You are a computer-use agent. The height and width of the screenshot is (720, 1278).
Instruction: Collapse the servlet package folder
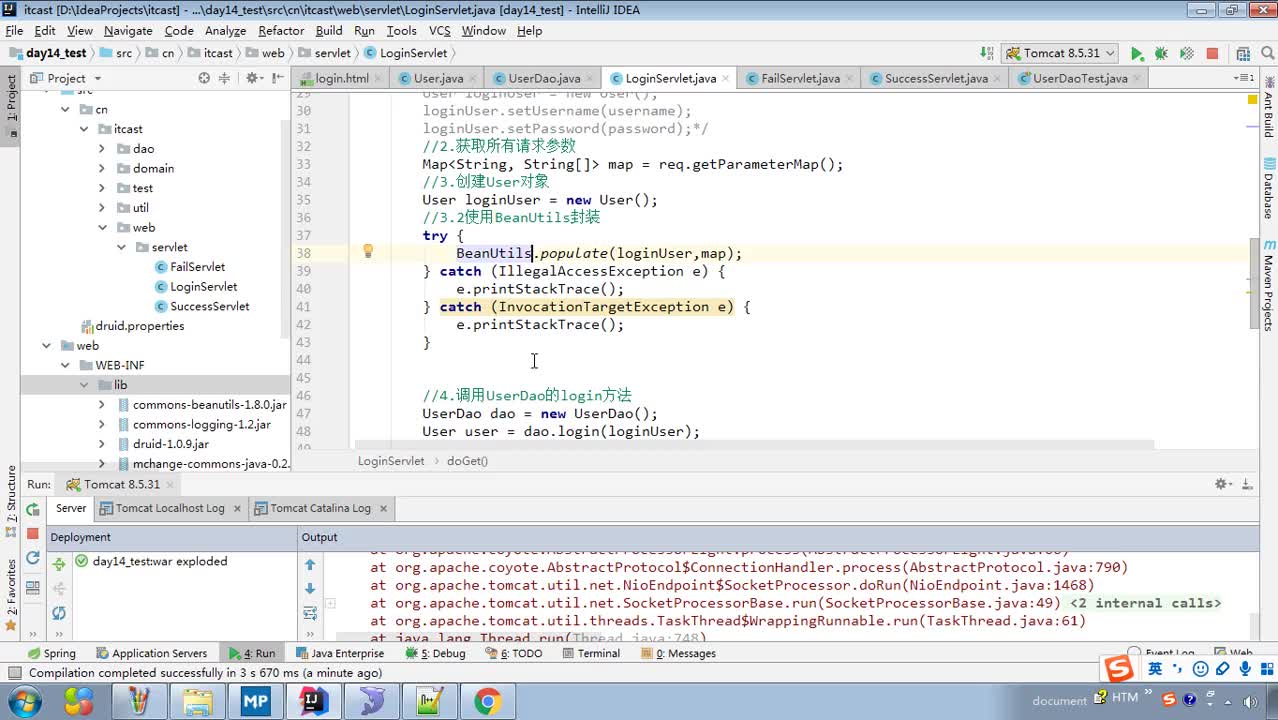[x=120, y=247]
